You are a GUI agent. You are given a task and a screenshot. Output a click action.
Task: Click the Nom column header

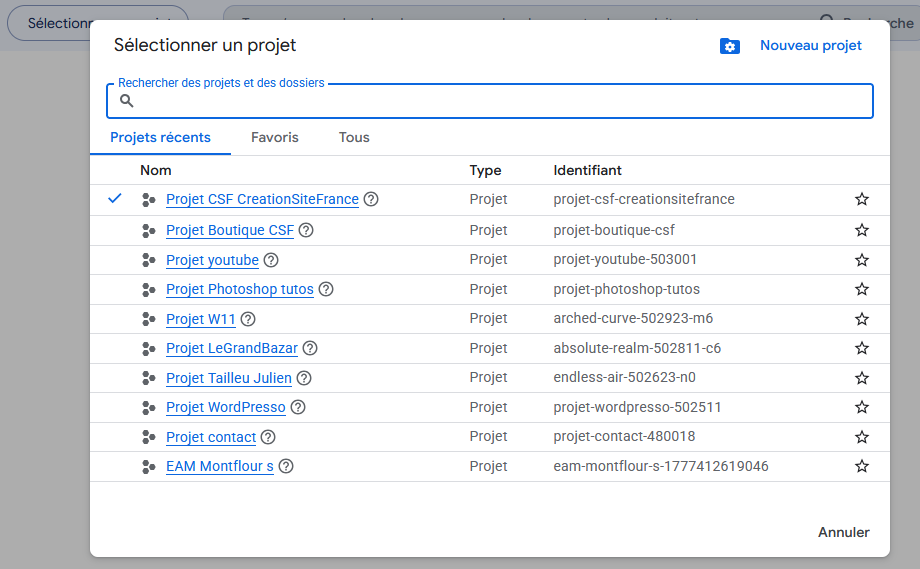(x=155, y=170)
